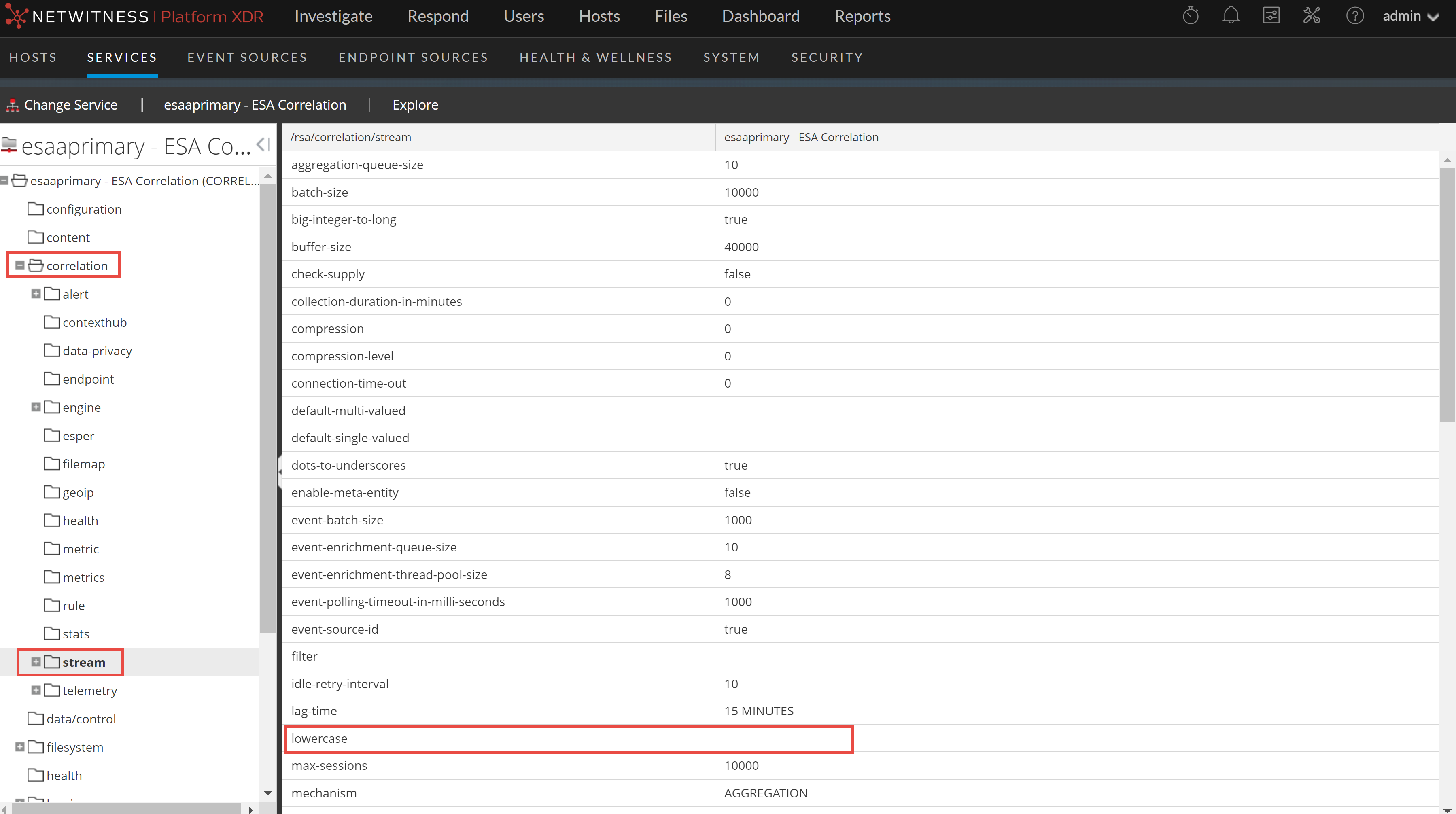Switch to the HOSTS admin tab
Screen dimensions: 1456x814
33,58
